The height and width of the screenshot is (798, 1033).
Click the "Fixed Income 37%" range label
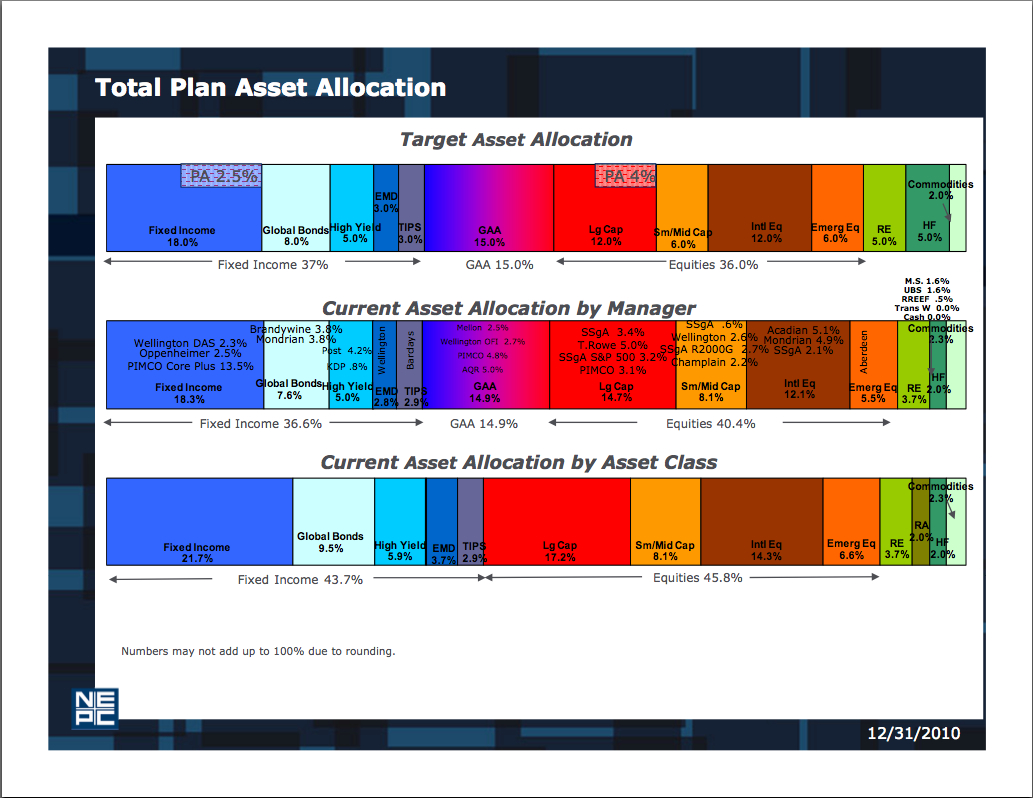click(x=273, y=265)
